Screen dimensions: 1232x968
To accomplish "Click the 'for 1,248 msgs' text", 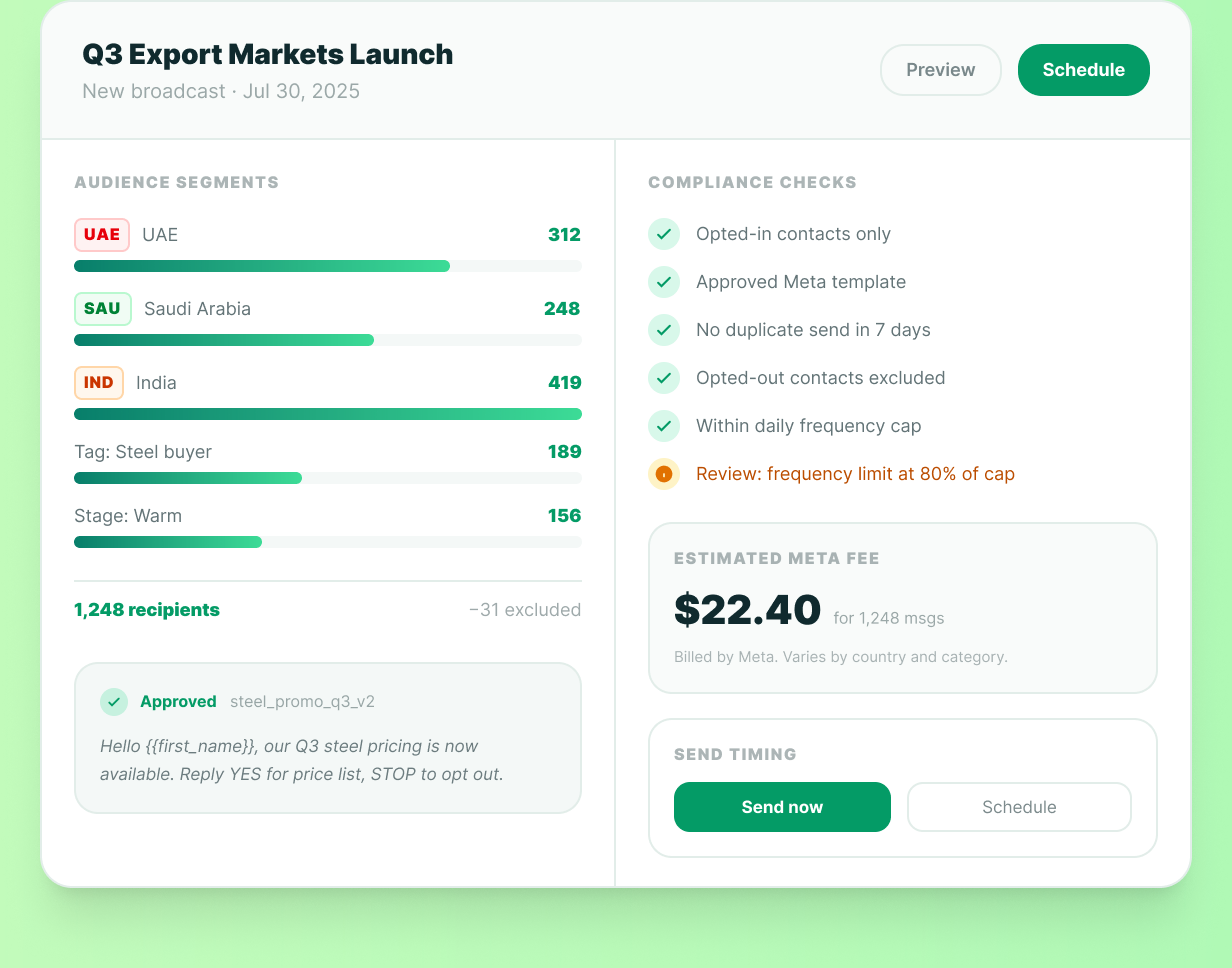I will tap(889, 618).
